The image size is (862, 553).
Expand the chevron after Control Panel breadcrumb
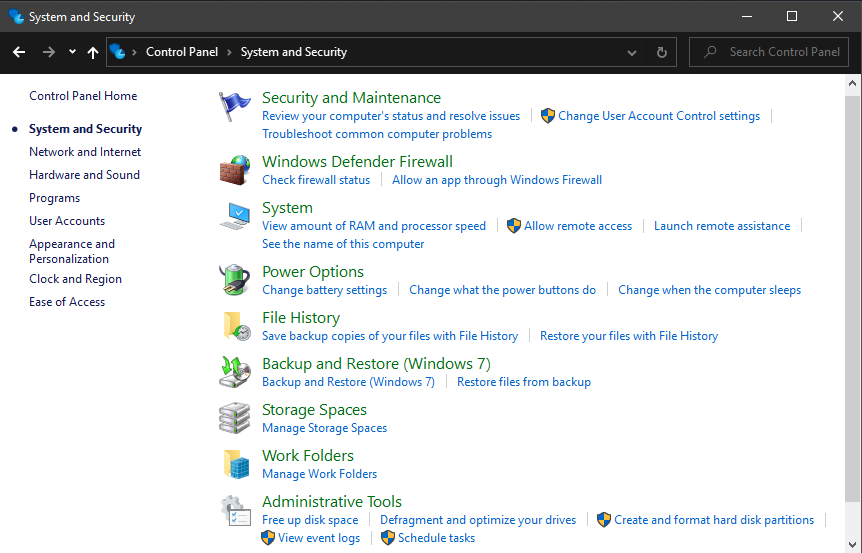[229, 52]
